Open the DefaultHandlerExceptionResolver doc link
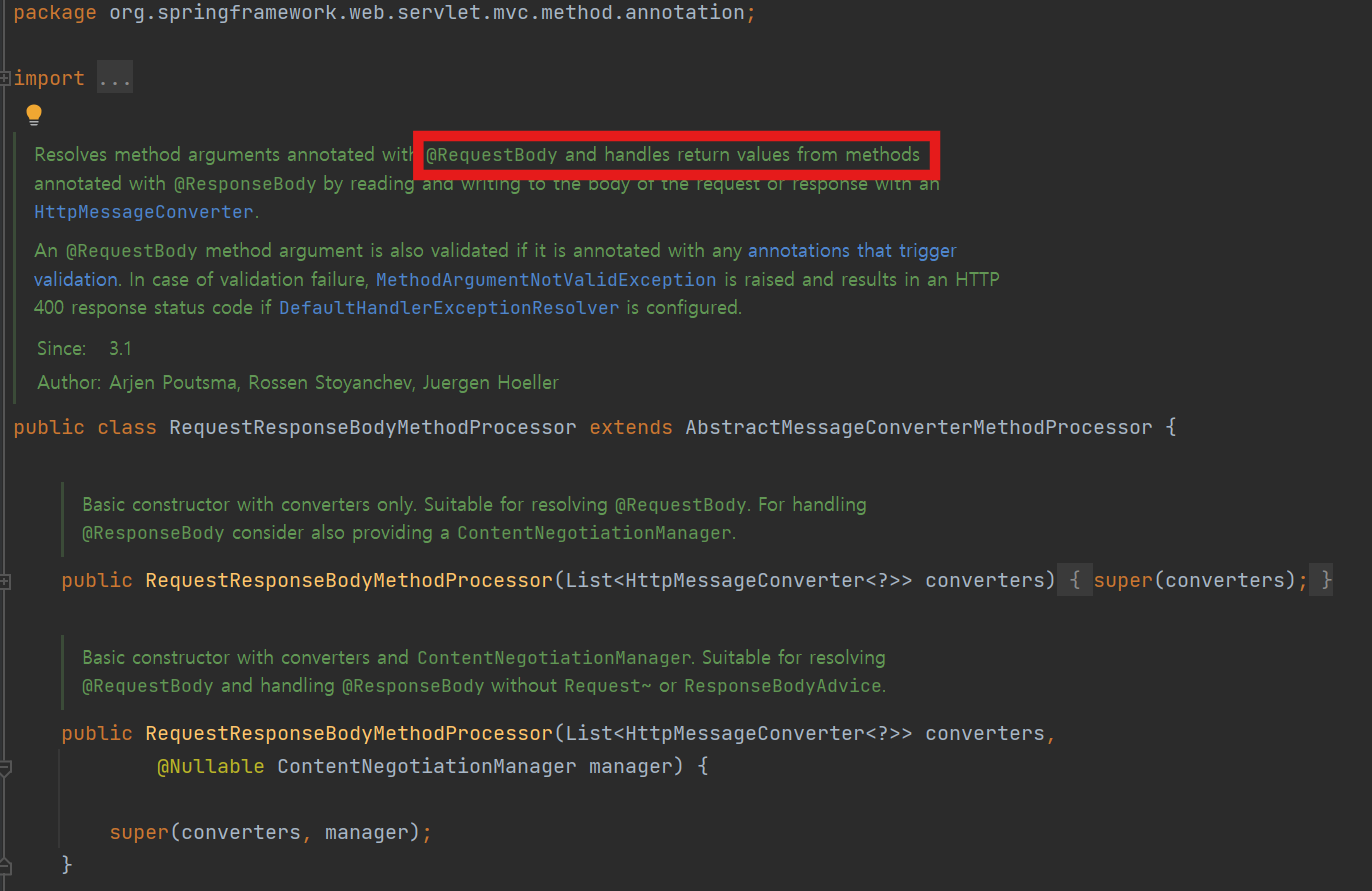 coord(449,308)
